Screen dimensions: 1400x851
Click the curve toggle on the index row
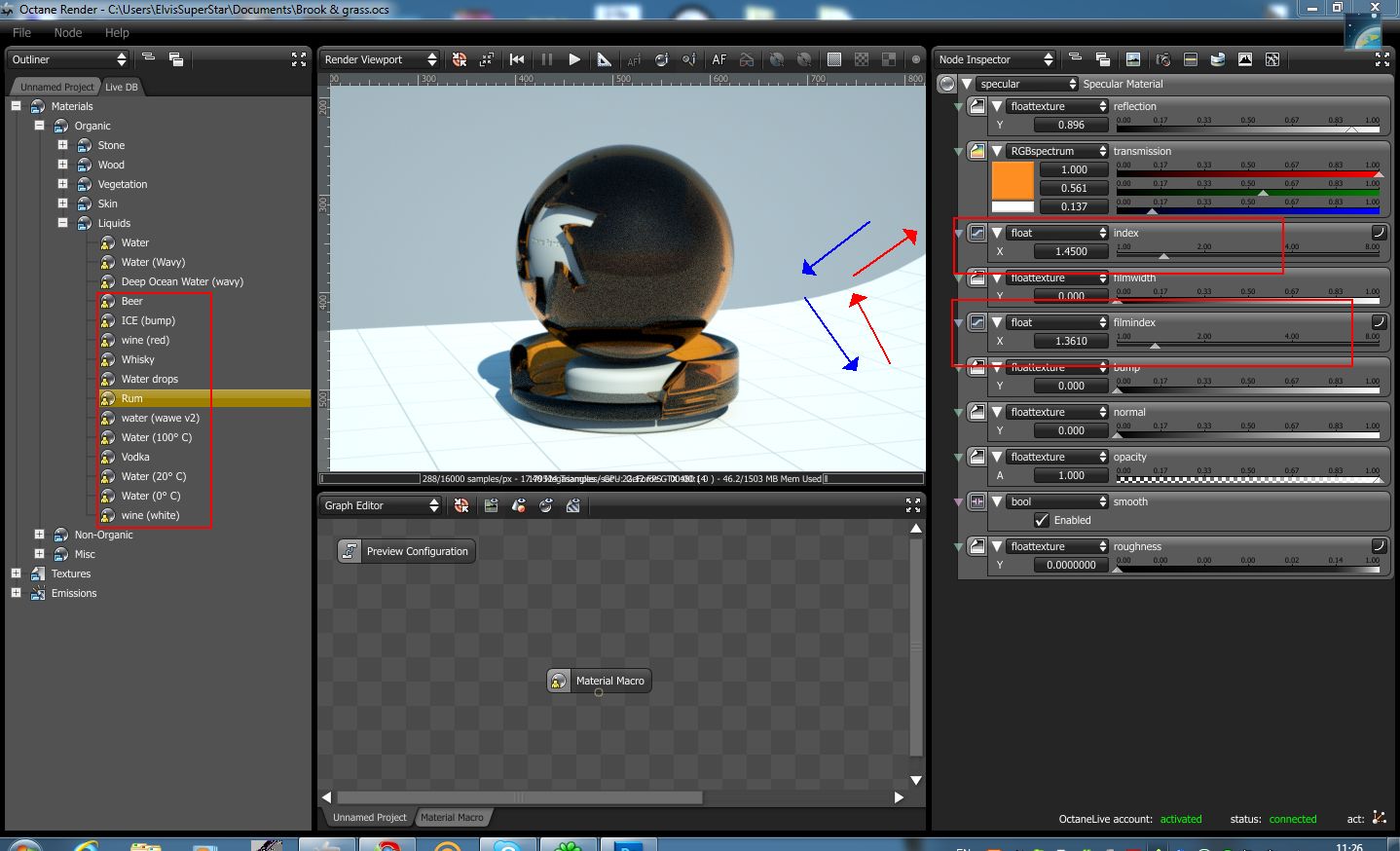pyautogui.click(x=1379, y=233)
